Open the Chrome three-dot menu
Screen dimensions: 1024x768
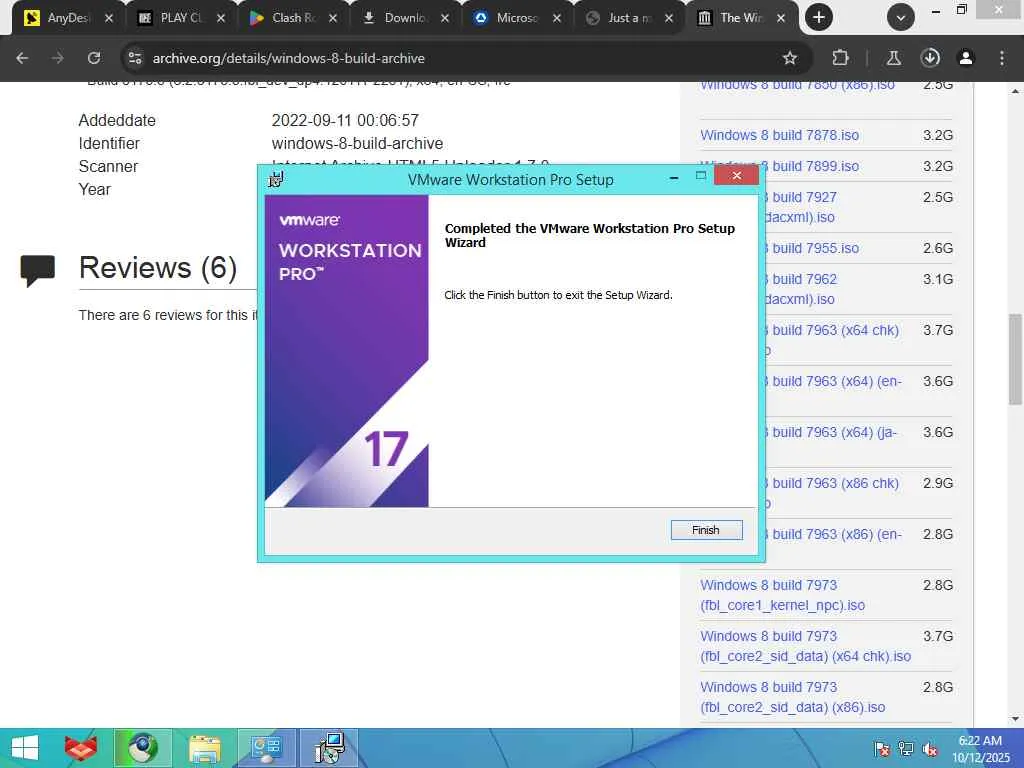coord(1001,58)
